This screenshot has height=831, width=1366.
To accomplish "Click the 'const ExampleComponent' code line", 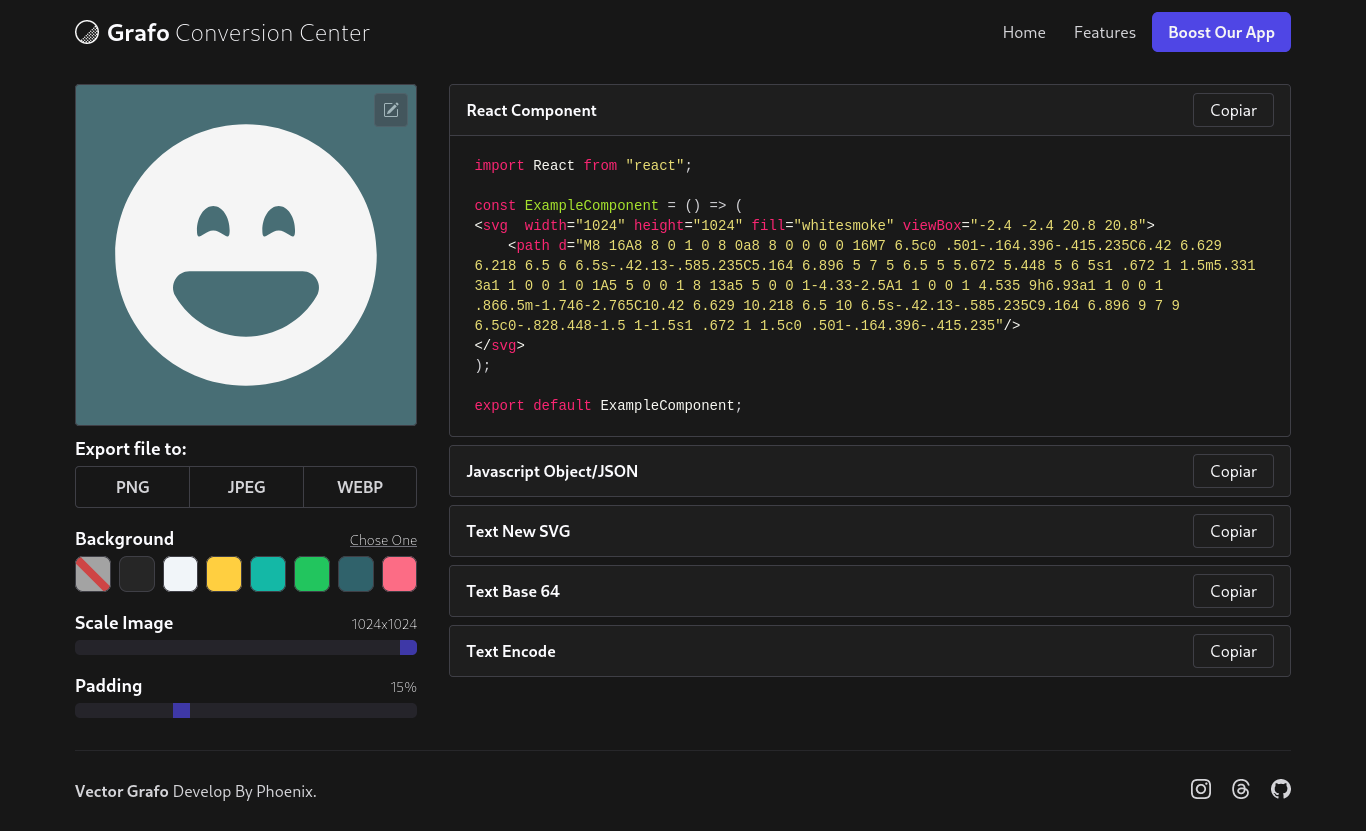I will pyautogui.click(x=608, y=205).
